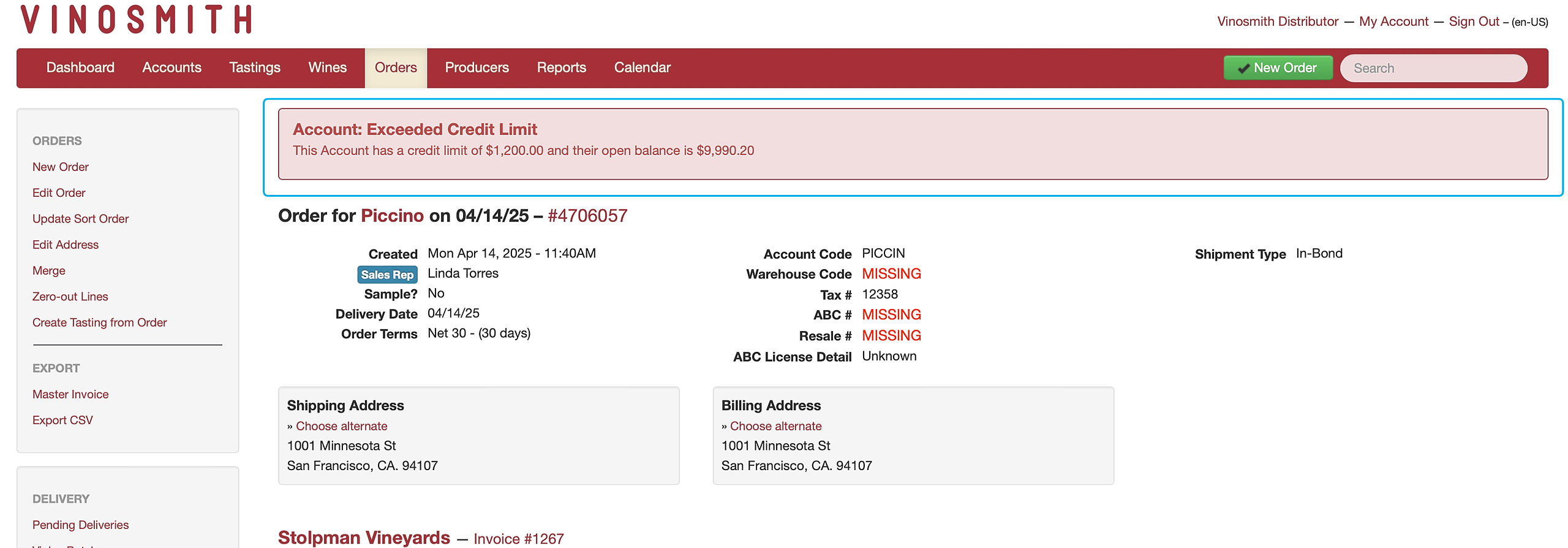Choose alternate Shipping Address
1568x548 pixels.
[x=342, y=426]
